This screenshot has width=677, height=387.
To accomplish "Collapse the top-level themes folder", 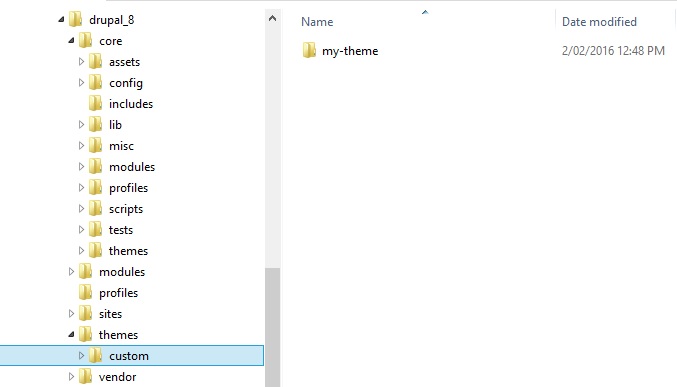I will coord(71,334).
